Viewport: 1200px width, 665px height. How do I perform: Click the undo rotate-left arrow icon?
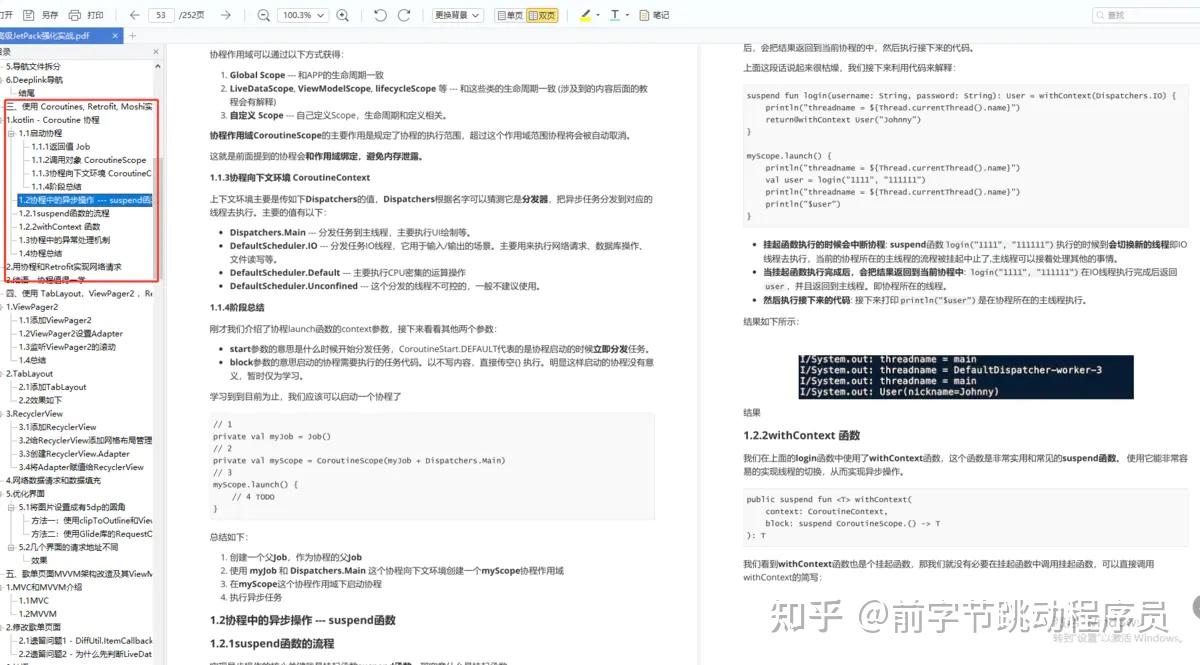pyautogui.click(x=378, y=15)
